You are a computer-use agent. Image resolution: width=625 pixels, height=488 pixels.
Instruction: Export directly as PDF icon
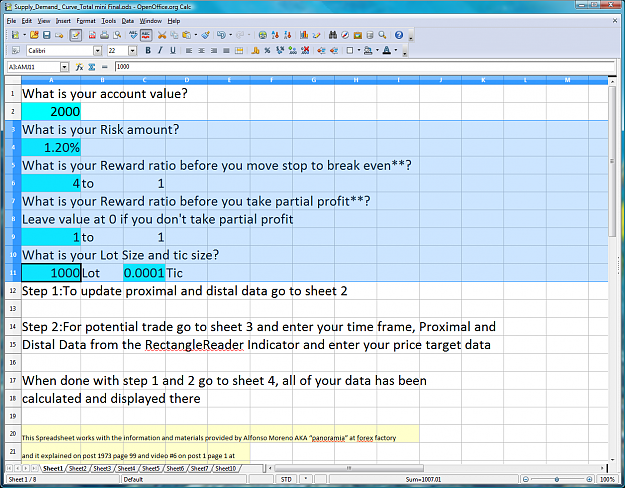pos(92,35)
